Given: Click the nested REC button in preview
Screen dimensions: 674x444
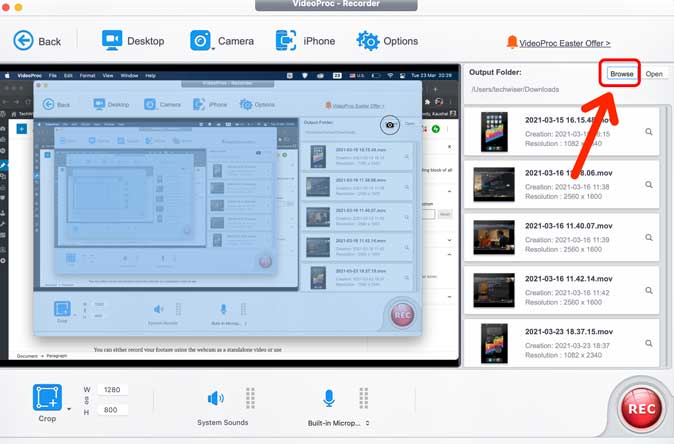Looking at the screenshot, I should [402, 315].
